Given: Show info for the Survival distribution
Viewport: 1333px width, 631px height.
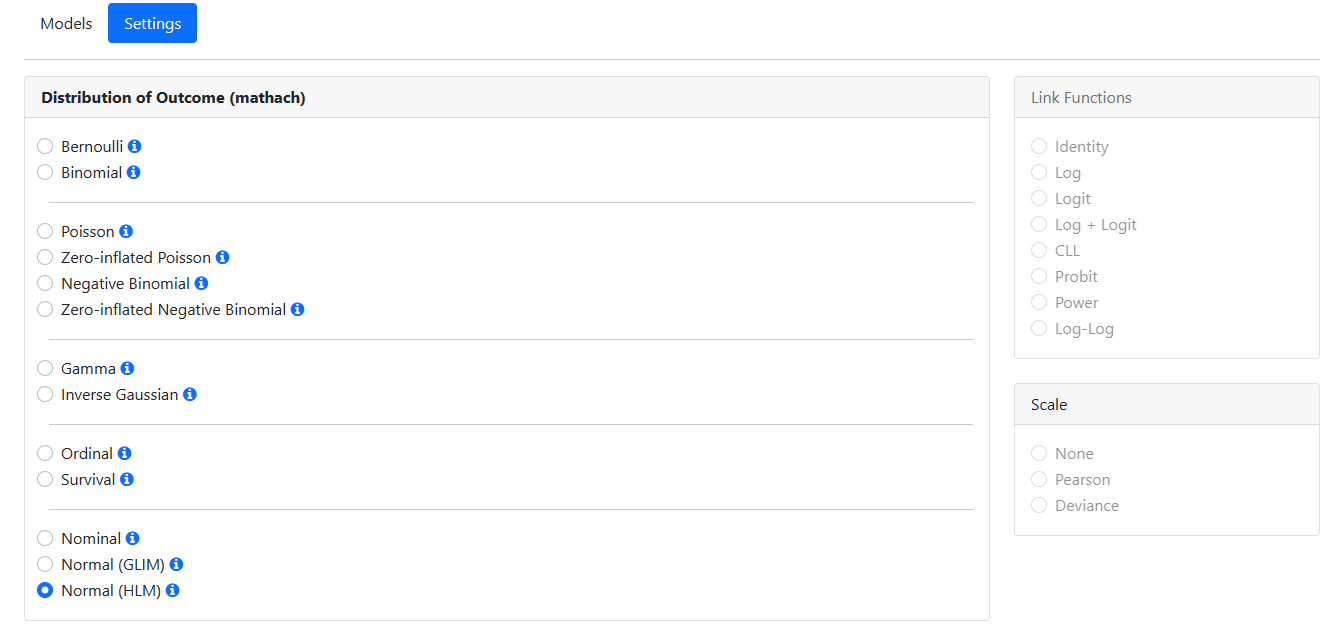Looking at the screenshot, I should pos(127,480).
